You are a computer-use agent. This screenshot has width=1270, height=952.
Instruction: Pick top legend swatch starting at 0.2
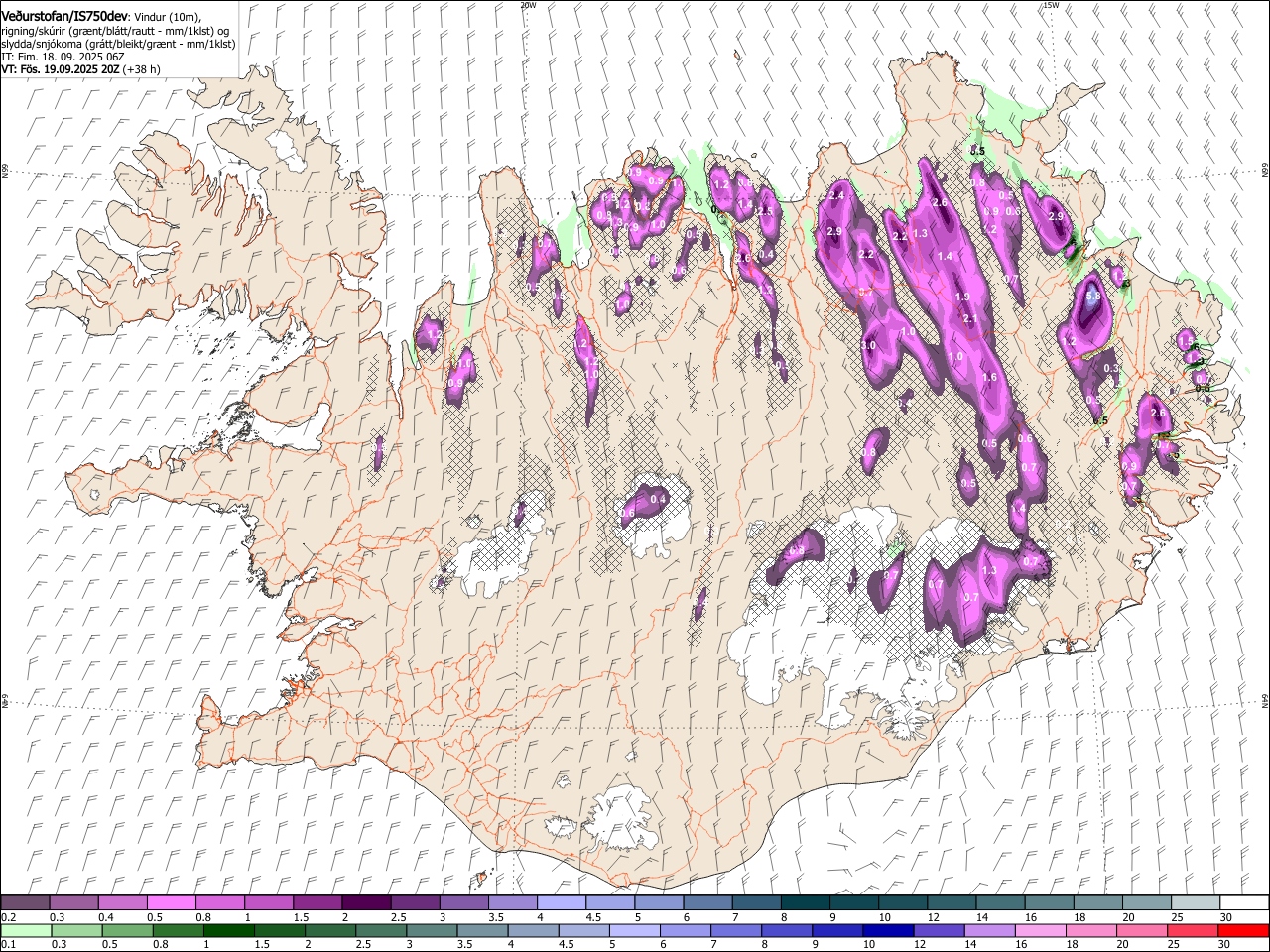point(25,902)
